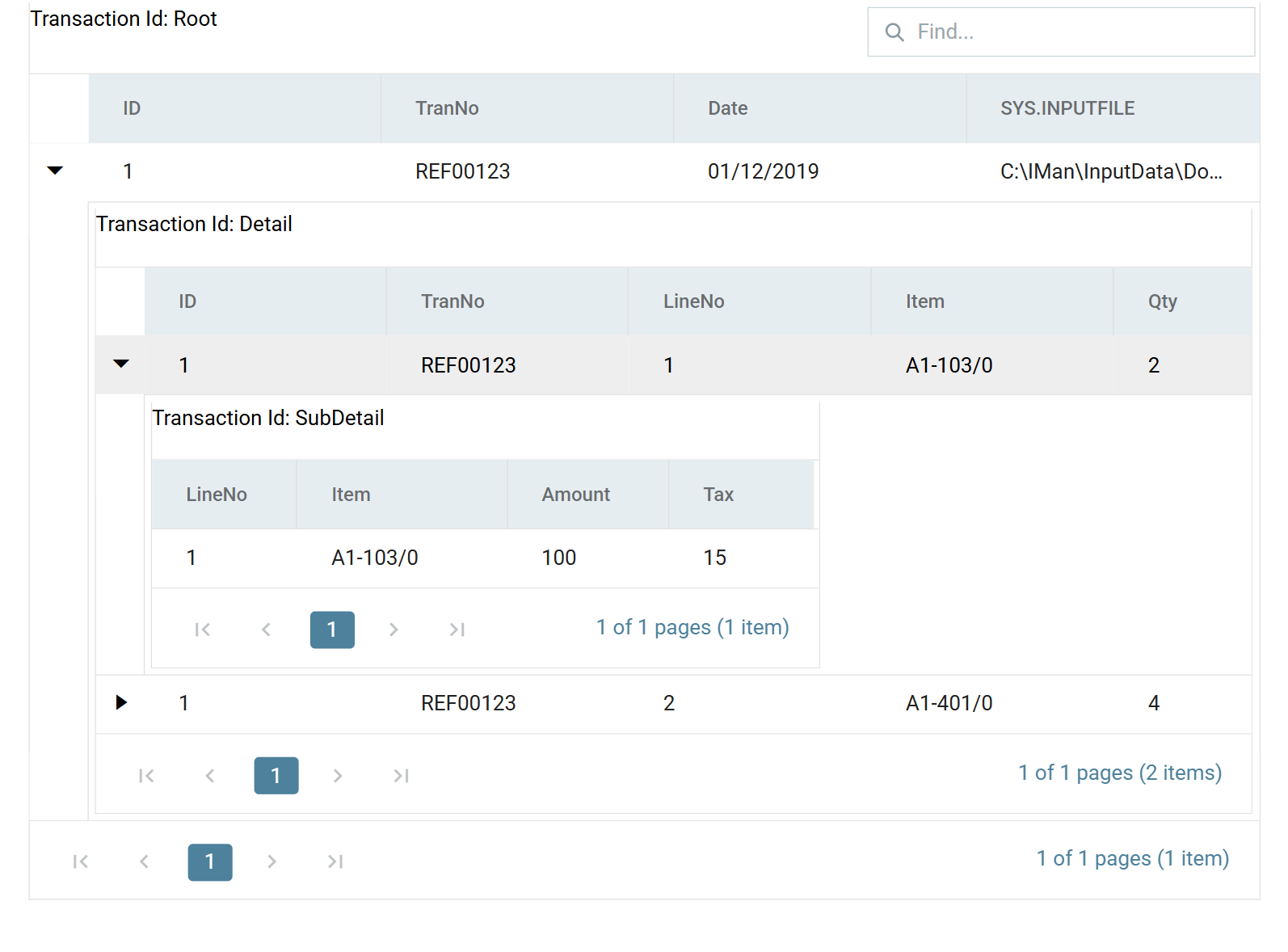The image size is (1288, 952).
Task: Sort Root grid by ID column header
Action: coord(234,108)
